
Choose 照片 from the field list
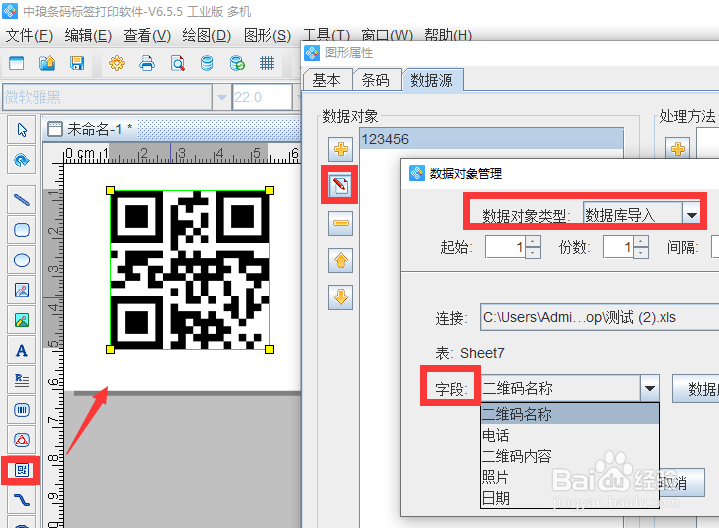point(570,477)
